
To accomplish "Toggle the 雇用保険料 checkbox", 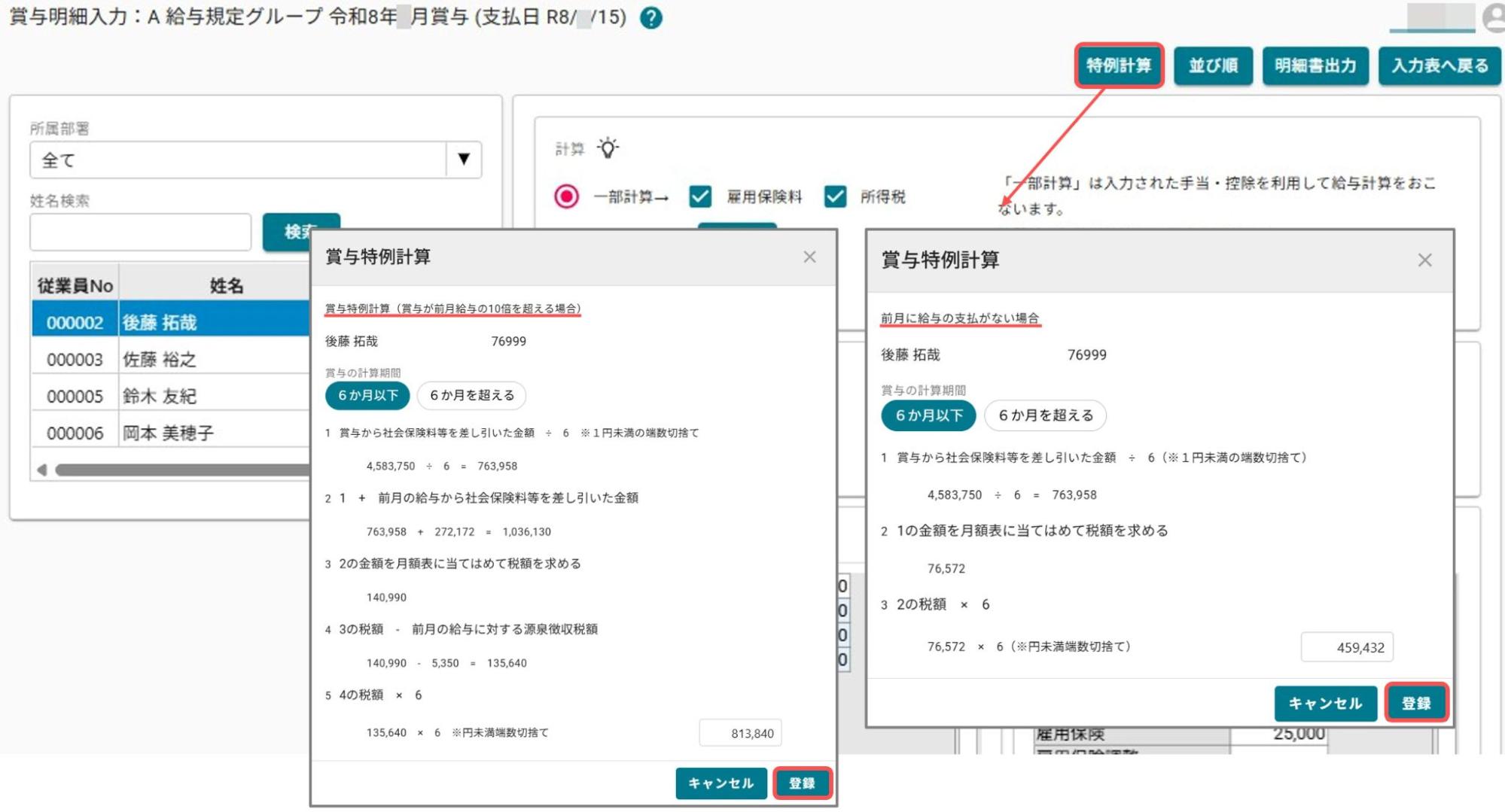I will pos(700,196).
